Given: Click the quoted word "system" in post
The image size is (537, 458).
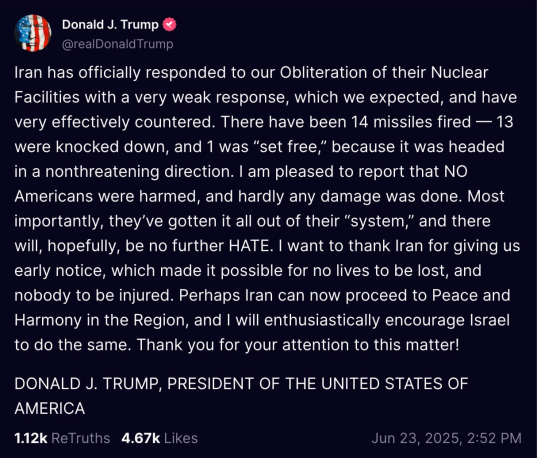Looking at the screenshot, I should (377, 221).
